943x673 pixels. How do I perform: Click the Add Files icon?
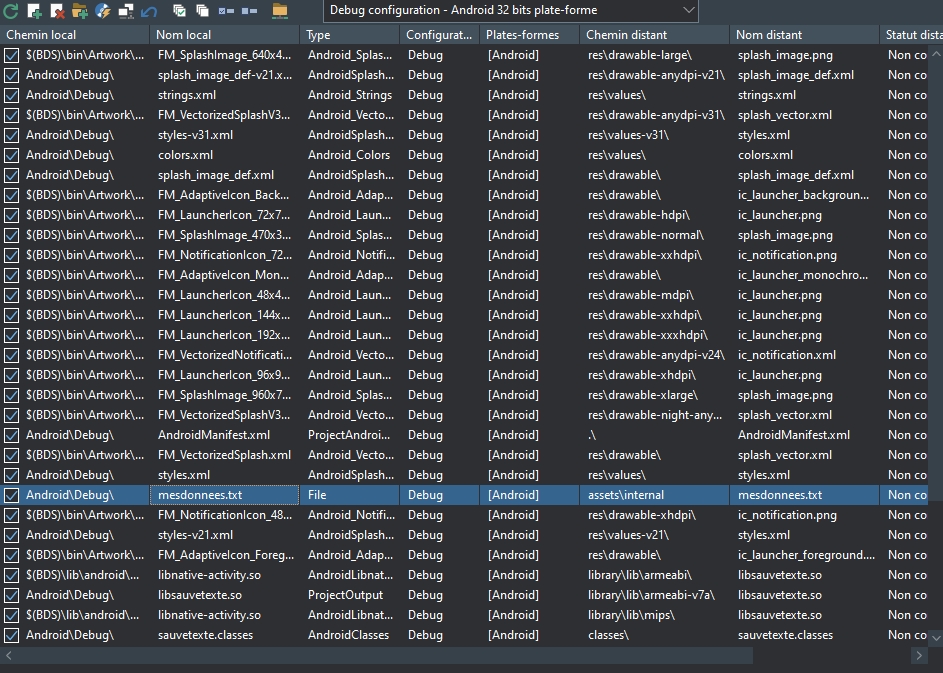34,11
